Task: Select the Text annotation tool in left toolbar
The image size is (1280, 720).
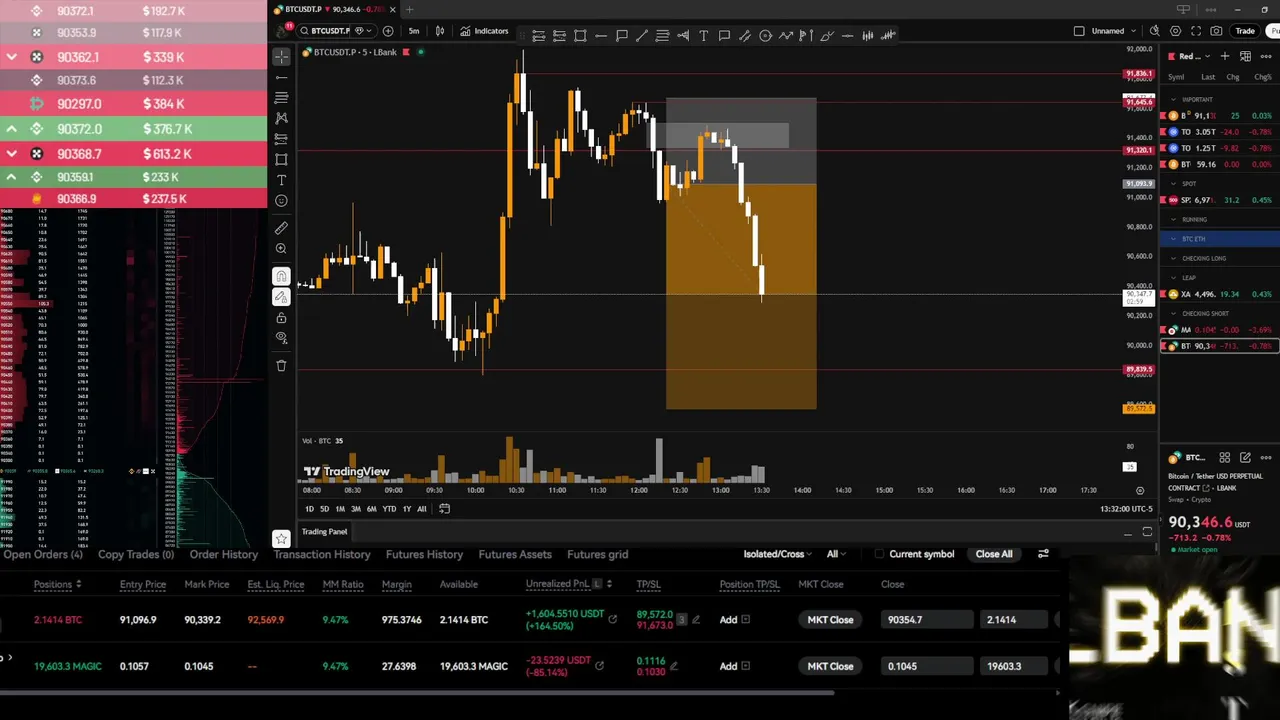Action: 281,180
